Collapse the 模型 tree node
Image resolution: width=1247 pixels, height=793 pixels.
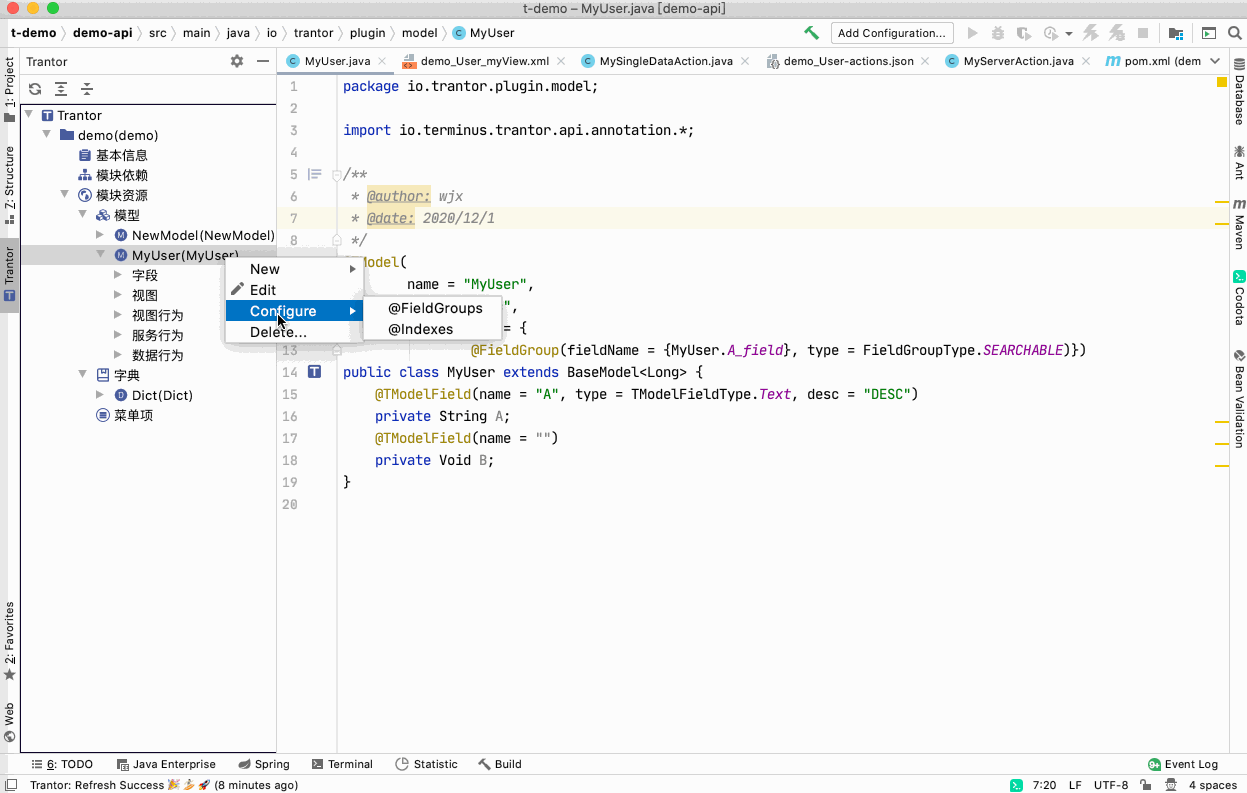pyautogui.click(x=83, y=215)
